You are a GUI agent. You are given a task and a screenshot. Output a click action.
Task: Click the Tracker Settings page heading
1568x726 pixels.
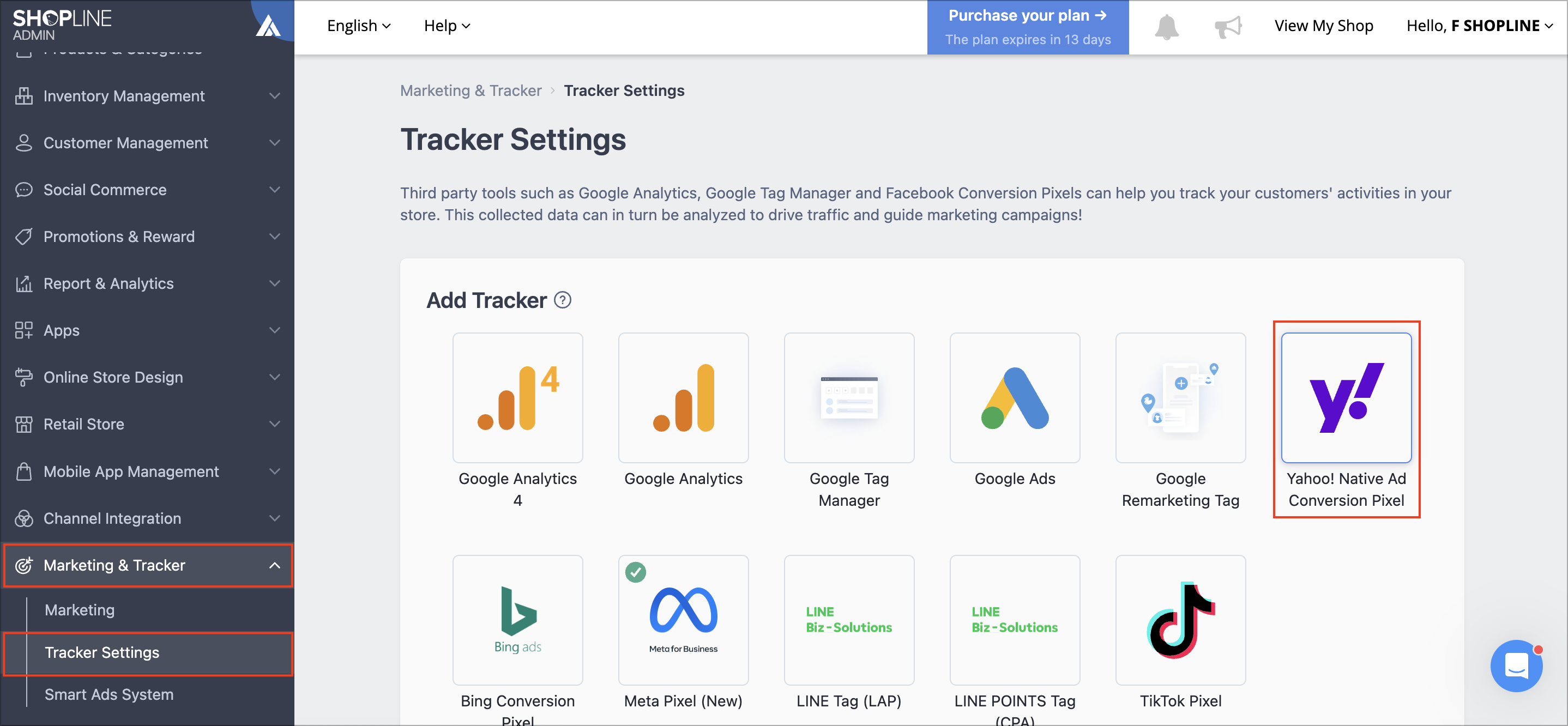point(512,140)
